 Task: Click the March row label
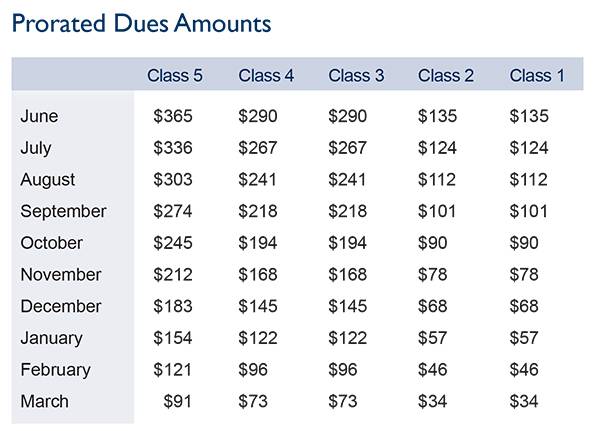45,402
